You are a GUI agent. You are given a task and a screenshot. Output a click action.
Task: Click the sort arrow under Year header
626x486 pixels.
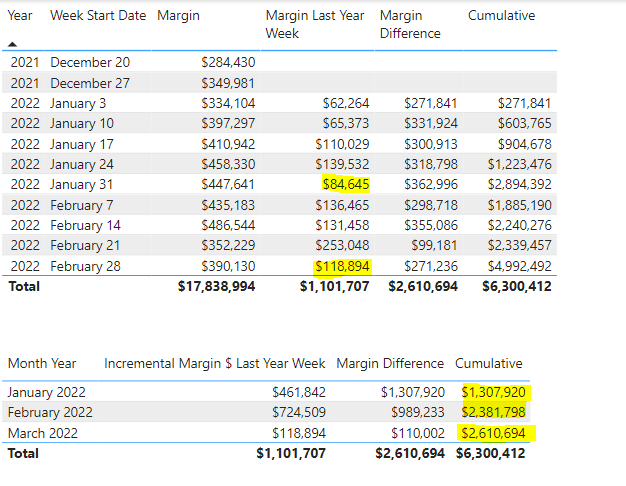(12, 44)
